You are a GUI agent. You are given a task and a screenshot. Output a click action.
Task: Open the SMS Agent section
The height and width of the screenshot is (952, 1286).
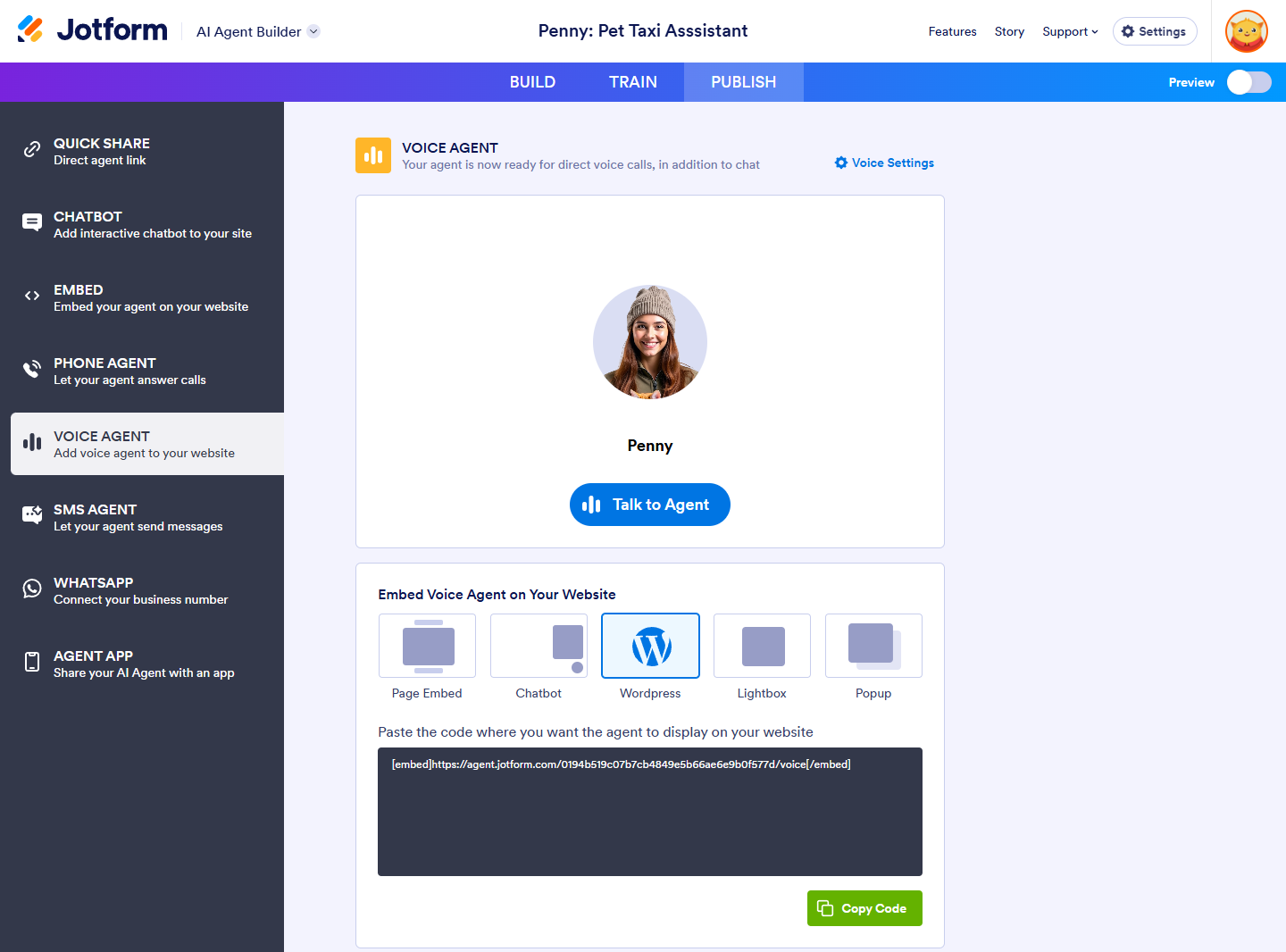[147, 517]
